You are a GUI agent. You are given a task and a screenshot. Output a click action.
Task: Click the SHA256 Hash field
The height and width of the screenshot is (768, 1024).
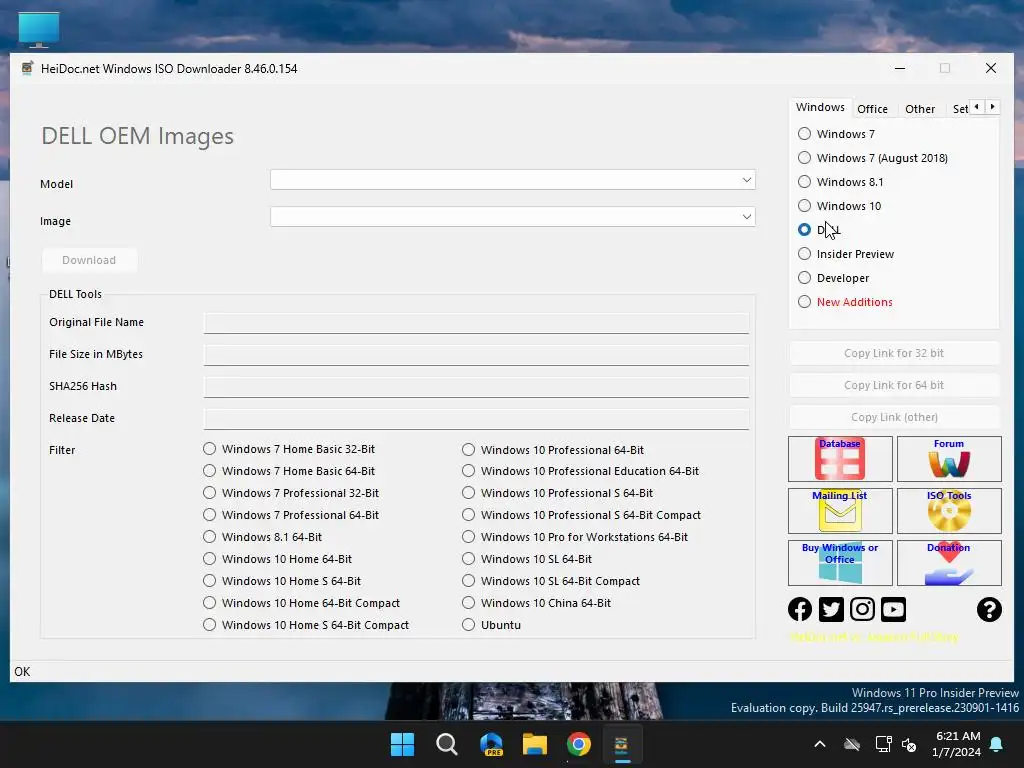[x=476, y=387]
